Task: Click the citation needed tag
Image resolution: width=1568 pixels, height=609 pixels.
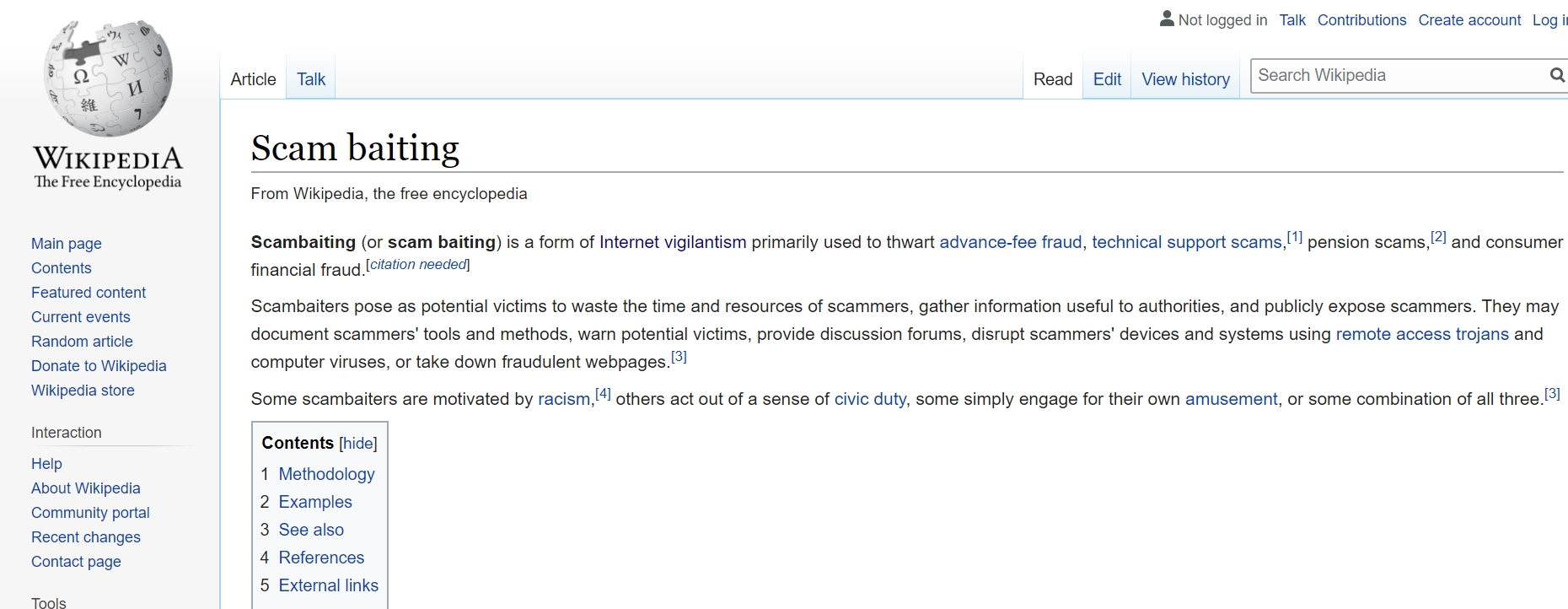Action: (418, 265)
